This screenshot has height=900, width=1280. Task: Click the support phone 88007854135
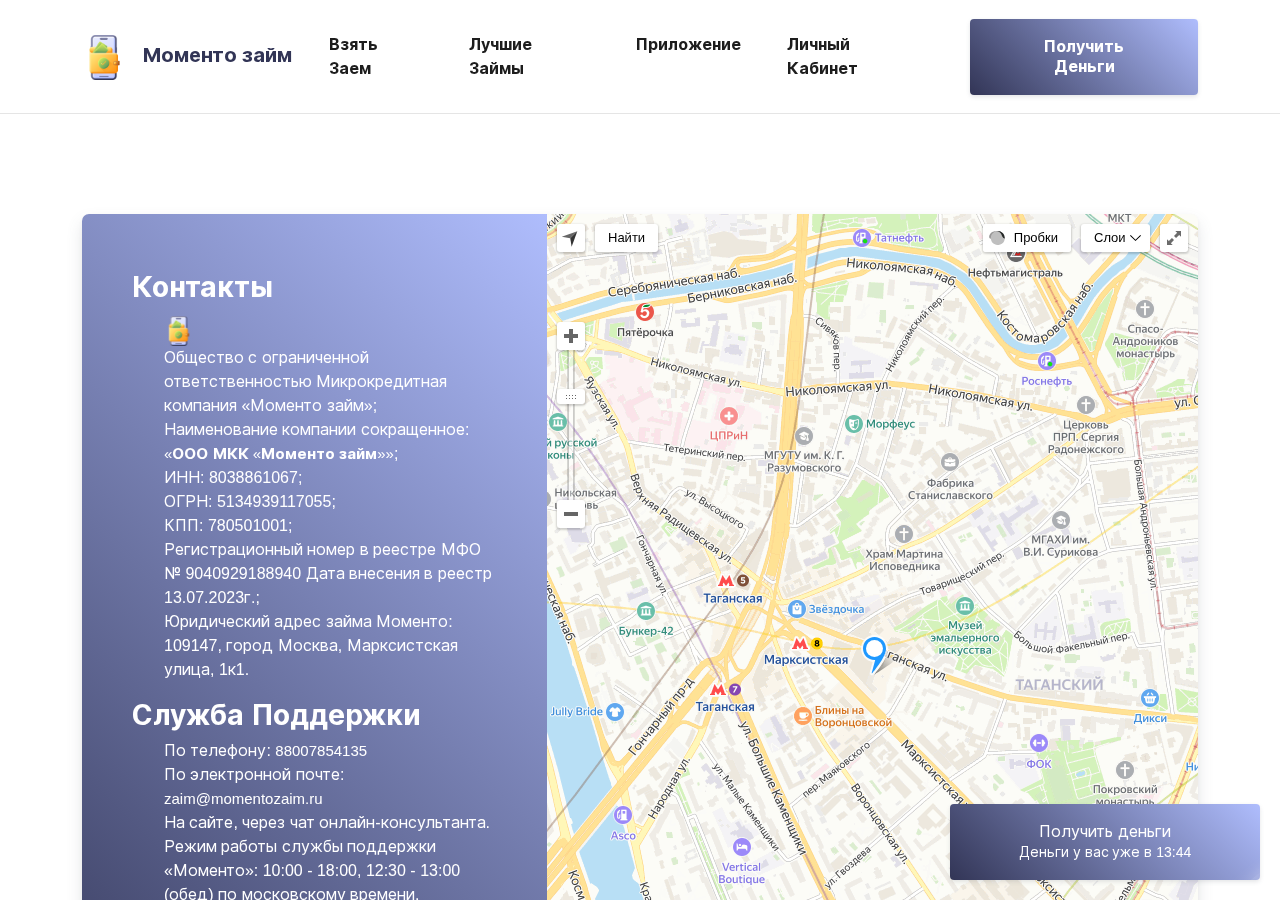pyautogui.click(x=321, y=751)
